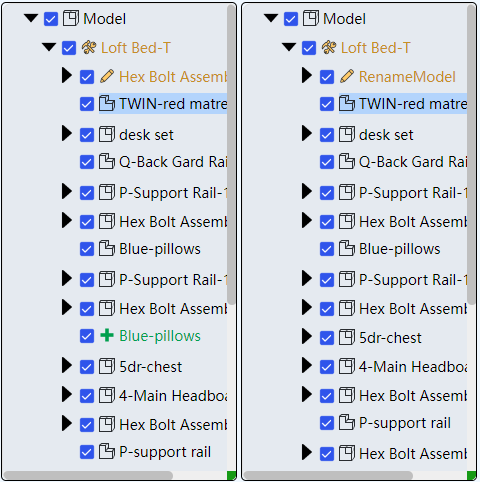
Task: Click the assembly icon next to right 5dr-chest
Action: point(347,337)
